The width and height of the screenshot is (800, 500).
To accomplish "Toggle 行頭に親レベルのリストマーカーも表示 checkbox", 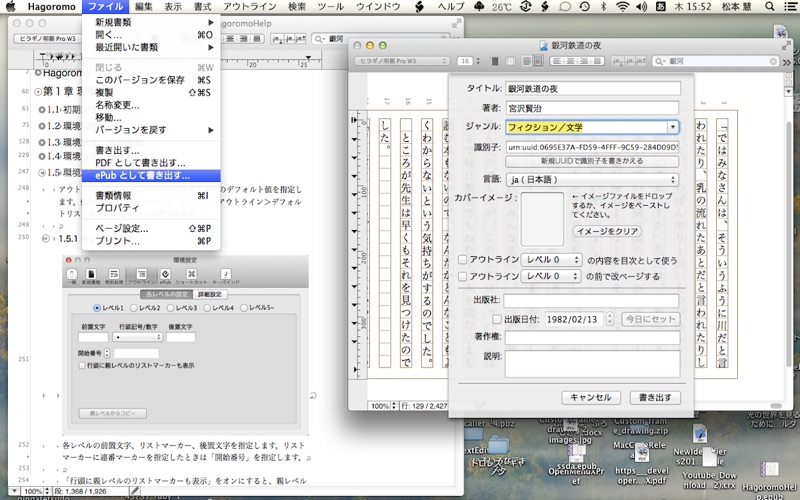I will [82, 365].
